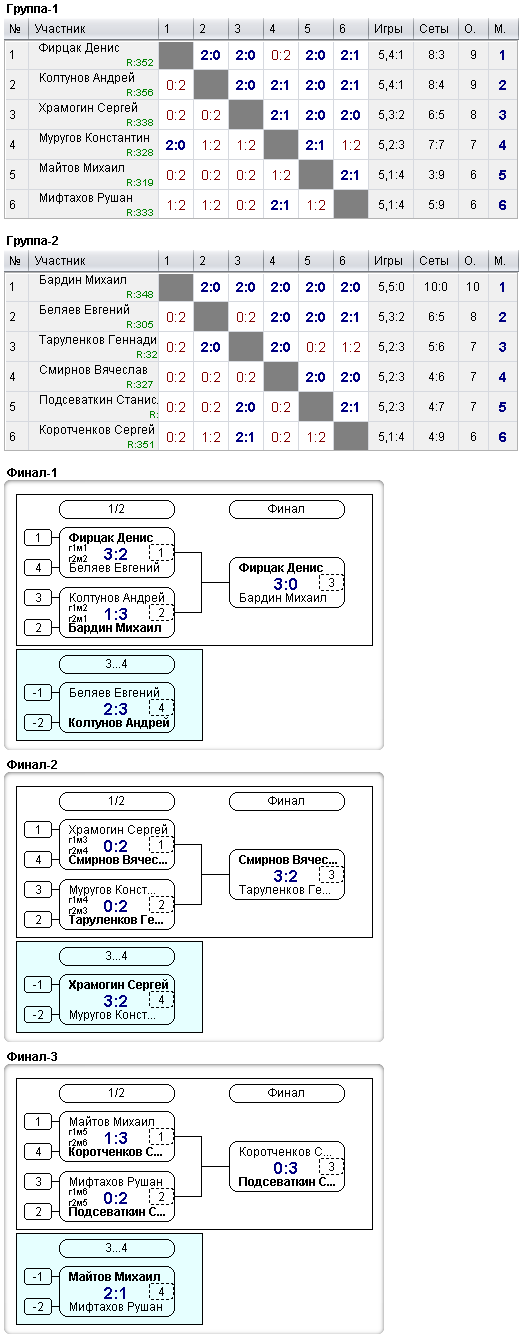Select dashed match box 2 in Финал-3
The width and height of the screenshot is (528, 1340).
point(161,1196)
